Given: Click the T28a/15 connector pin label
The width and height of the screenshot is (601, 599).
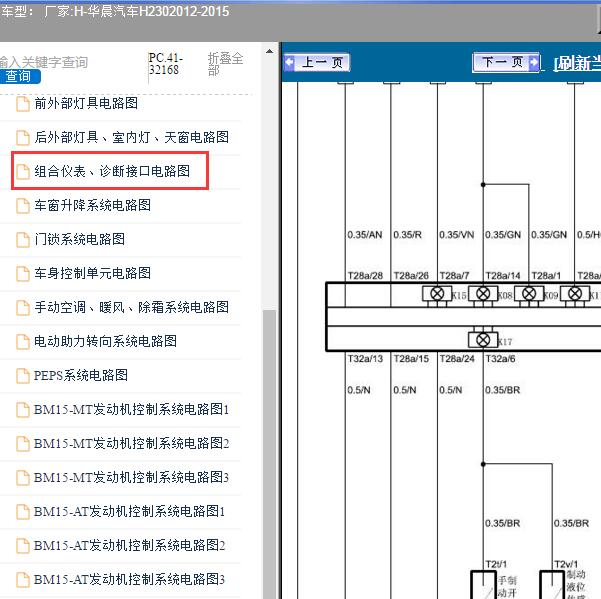Looking at the screenshot, I should 411,359.
